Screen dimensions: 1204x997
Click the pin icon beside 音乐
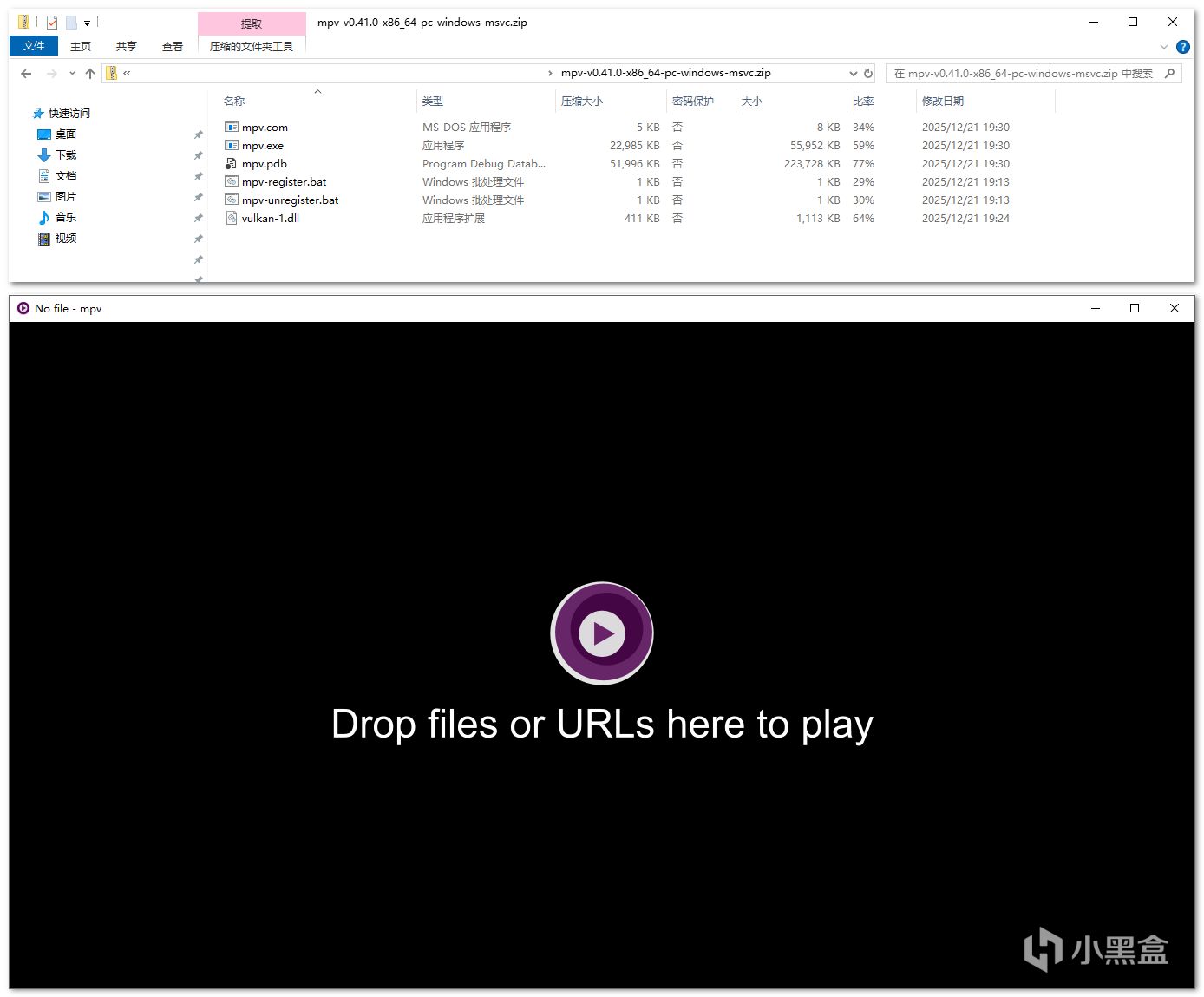pyautogui.click(x=198, y=218)
